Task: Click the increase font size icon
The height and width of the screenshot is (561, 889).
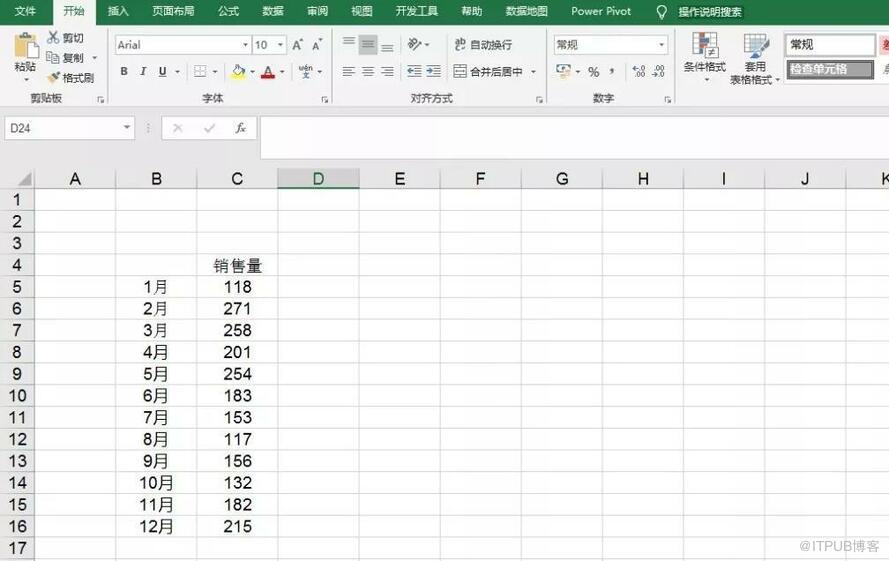Action: pos(298,45)
